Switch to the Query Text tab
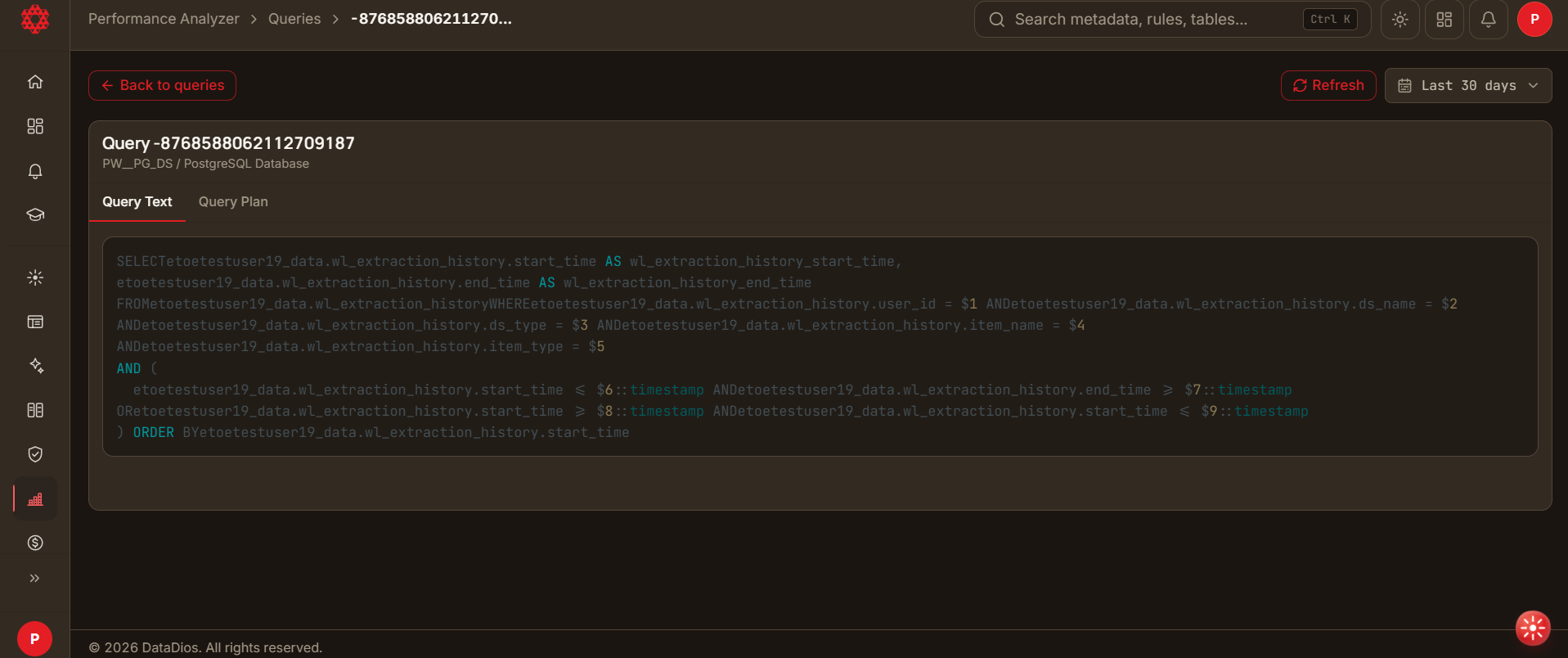 tap(137, 202)
